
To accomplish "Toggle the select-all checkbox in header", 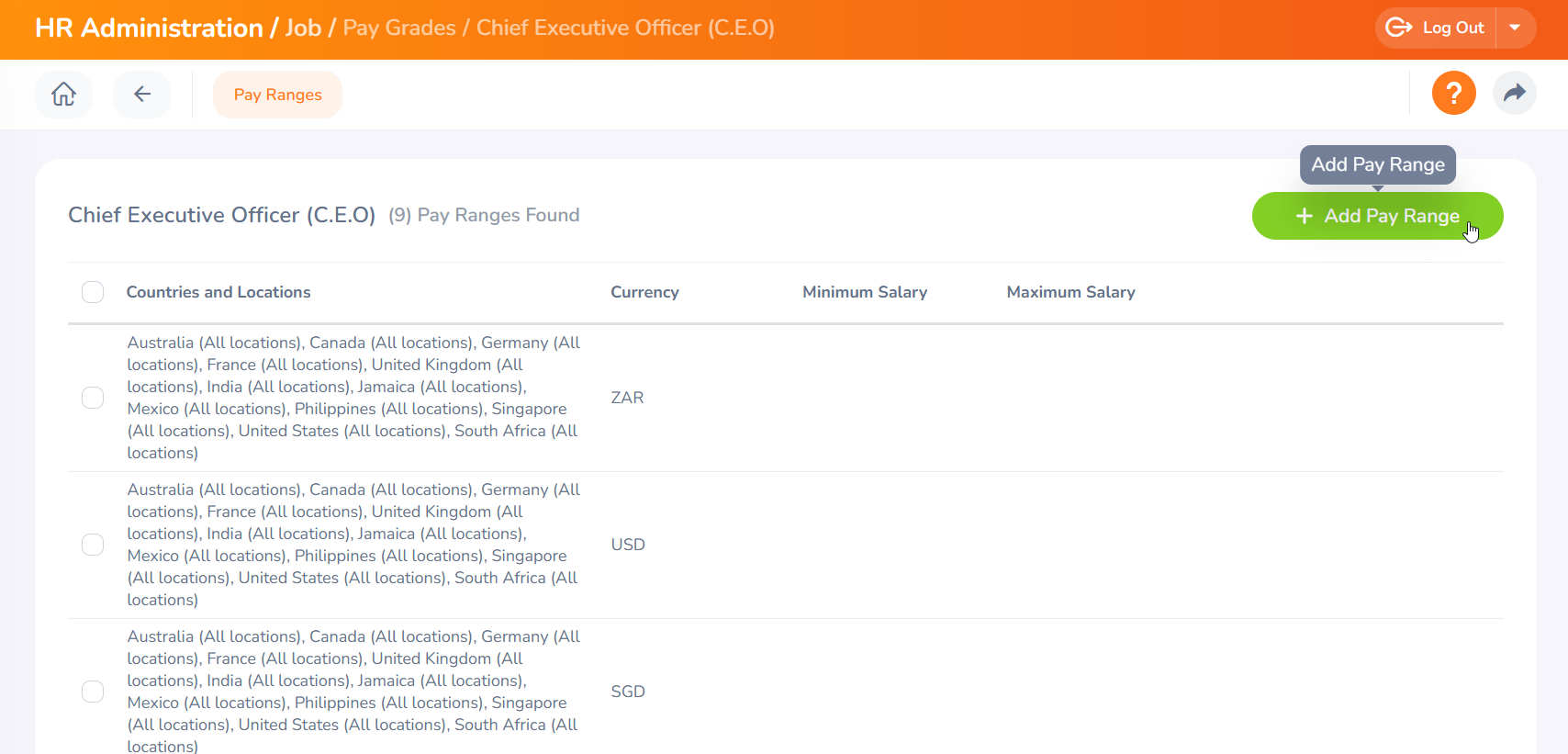I will [93, 292].
